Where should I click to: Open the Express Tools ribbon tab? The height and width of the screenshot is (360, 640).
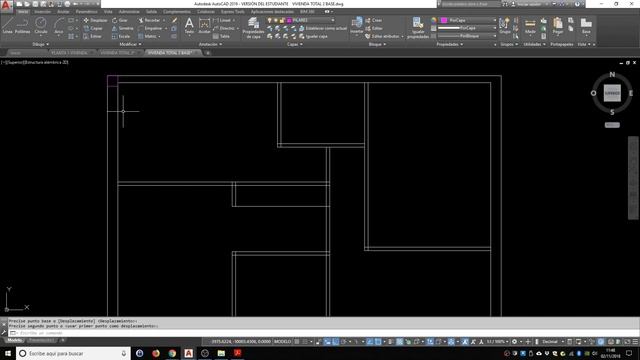click(x=233, y=12)
